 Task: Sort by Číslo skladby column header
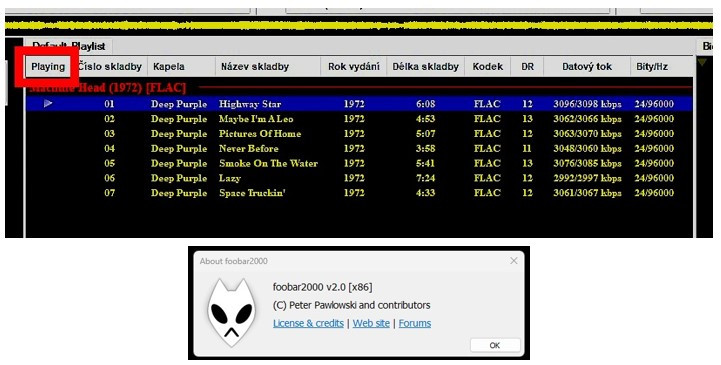pos(109,67)
